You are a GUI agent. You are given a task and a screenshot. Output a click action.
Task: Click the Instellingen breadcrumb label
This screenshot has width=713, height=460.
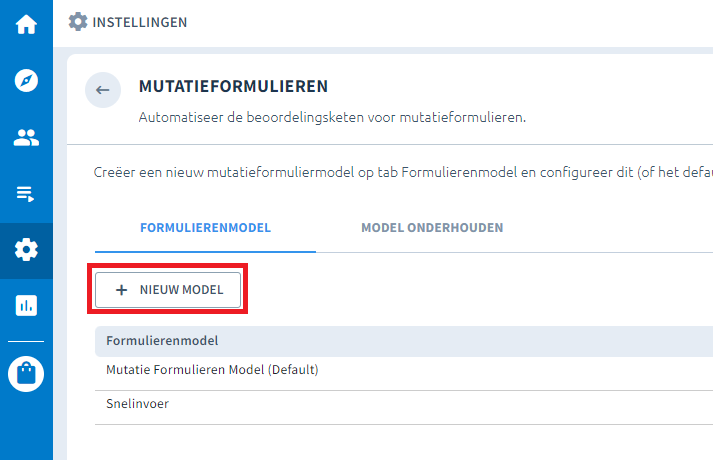pyautogui.click(x=139, y=22)
